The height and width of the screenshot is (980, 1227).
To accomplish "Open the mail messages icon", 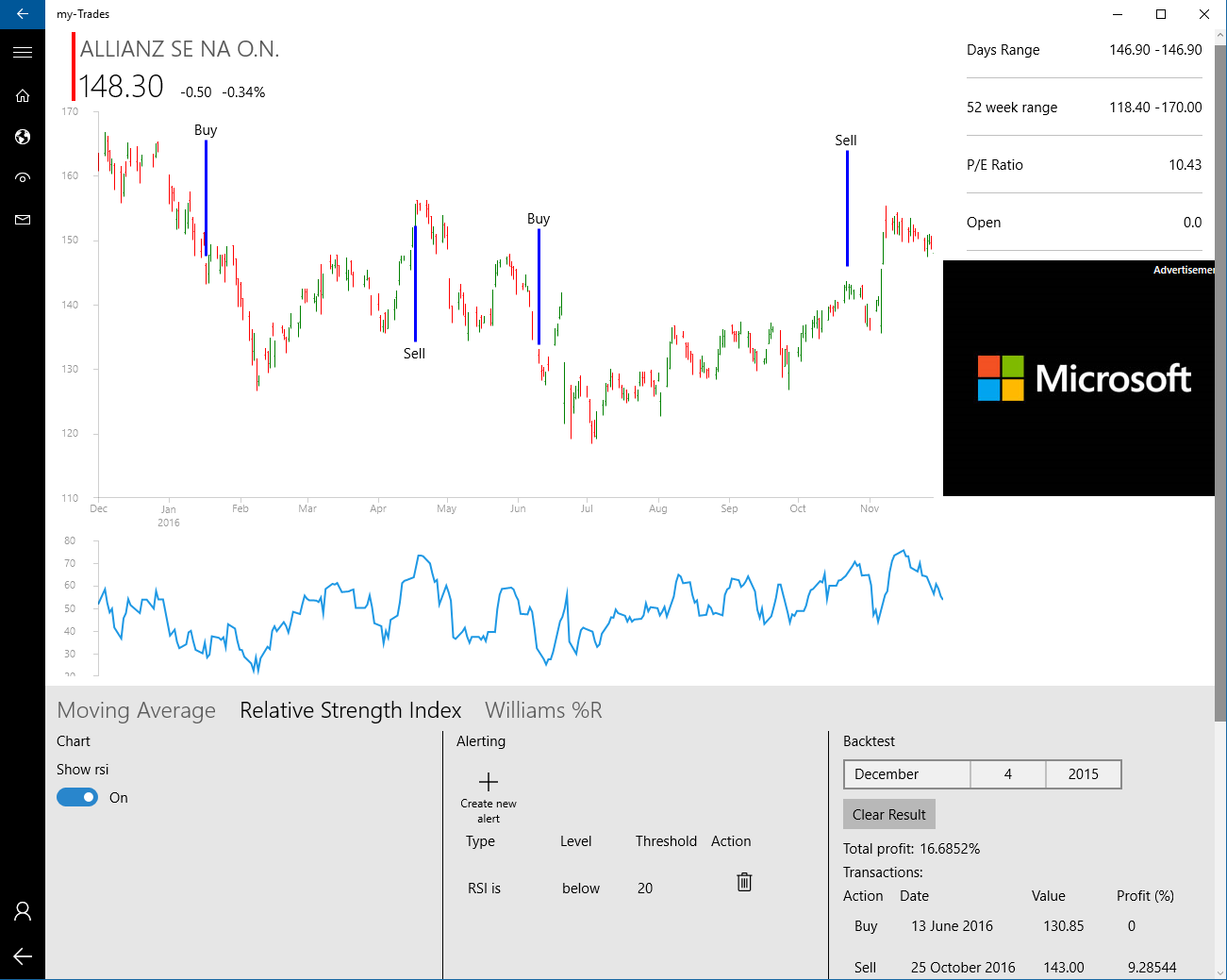I will (23, 220).
